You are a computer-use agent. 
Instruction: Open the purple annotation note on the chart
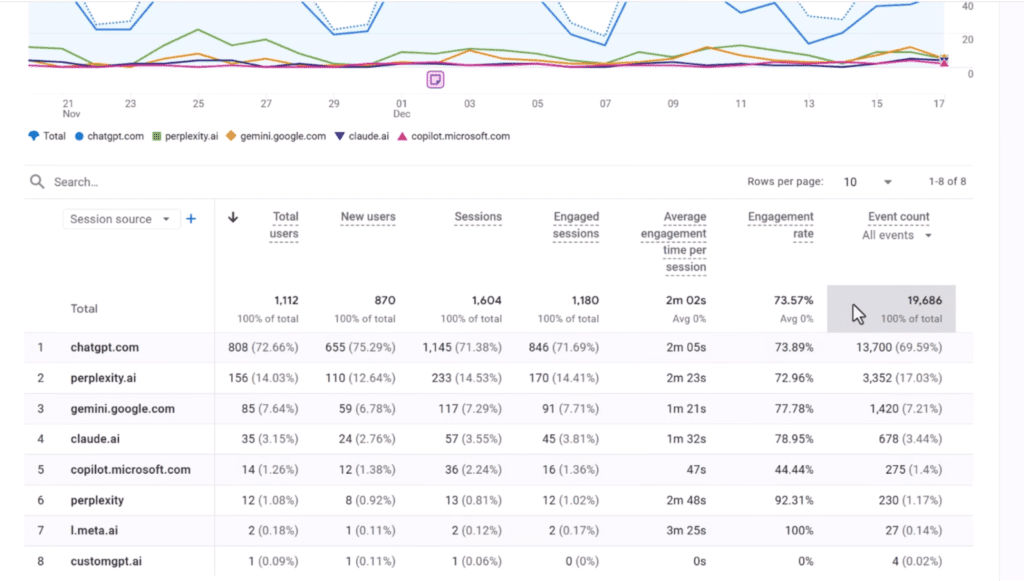pos(435,79)
